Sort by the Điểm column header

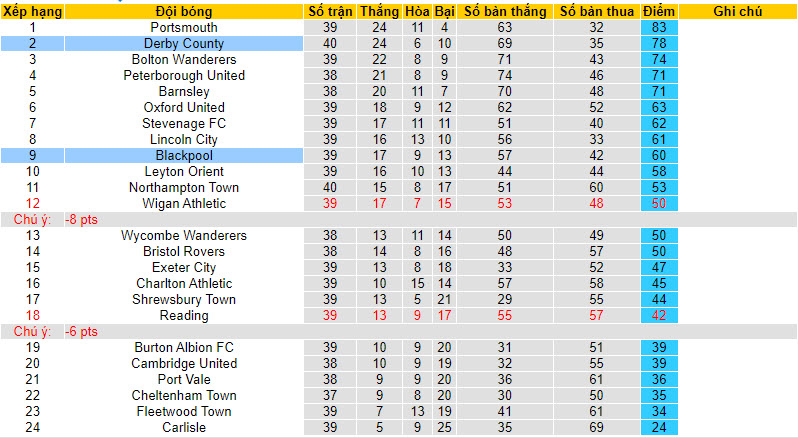point(658,11)
